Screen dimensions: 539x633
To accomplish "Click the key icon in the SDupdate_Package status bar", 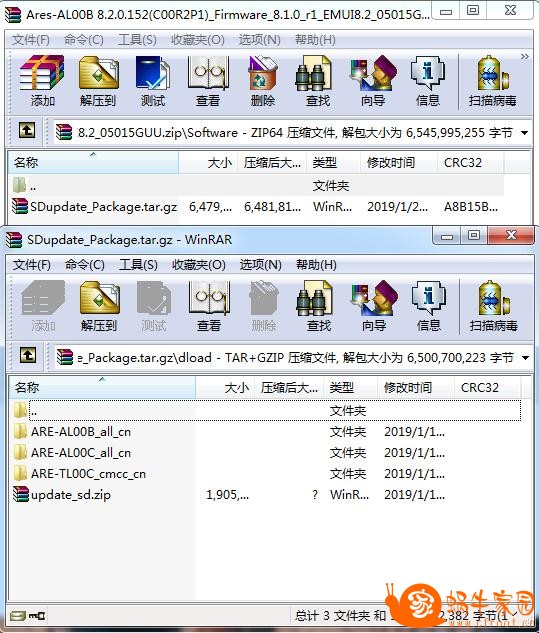I will pyautogui.click(x=37, y=616).
